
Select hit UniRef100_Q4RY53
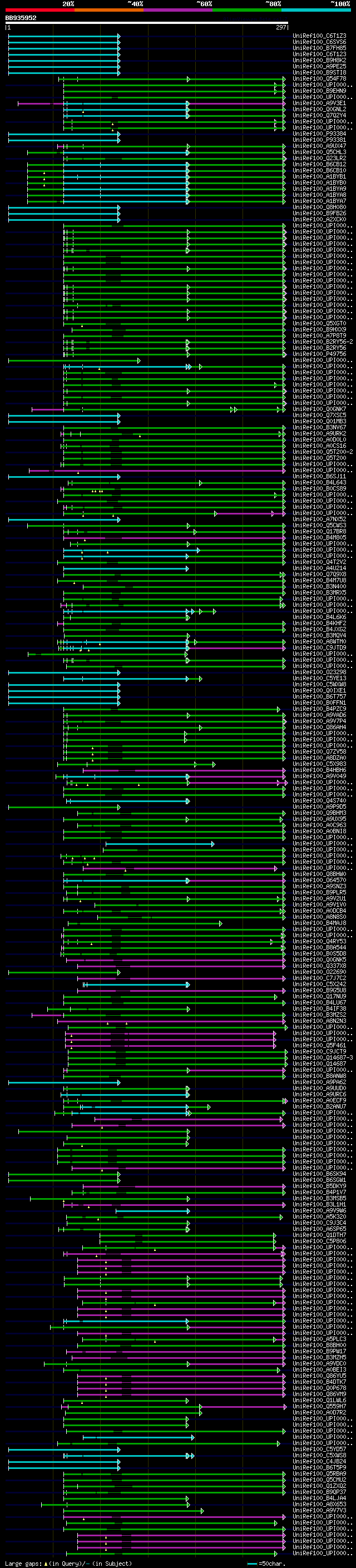319,941
